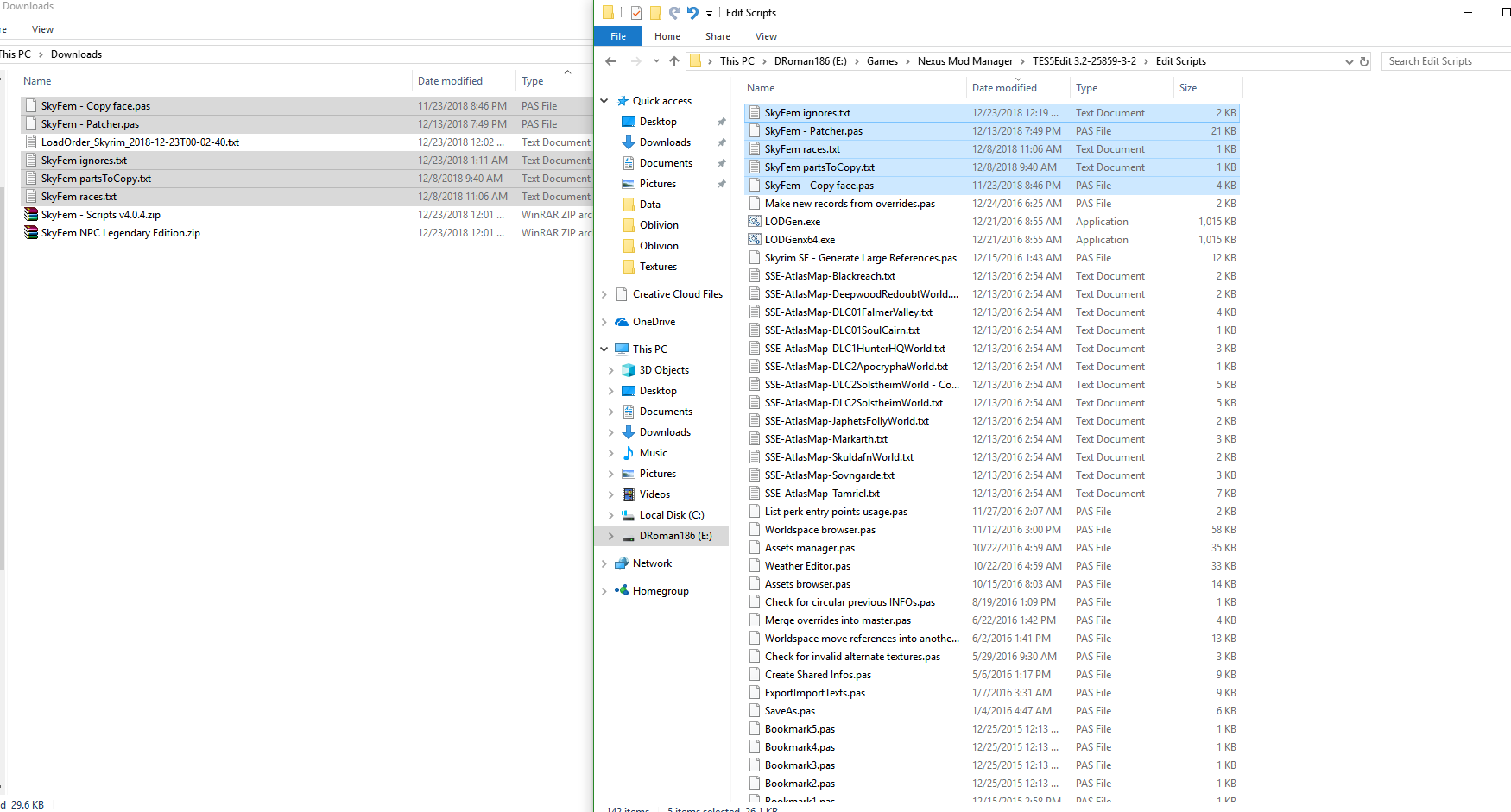Open the Data folder in sidebar
This screenshot has height=812, width=1511.
coord(650,205)
